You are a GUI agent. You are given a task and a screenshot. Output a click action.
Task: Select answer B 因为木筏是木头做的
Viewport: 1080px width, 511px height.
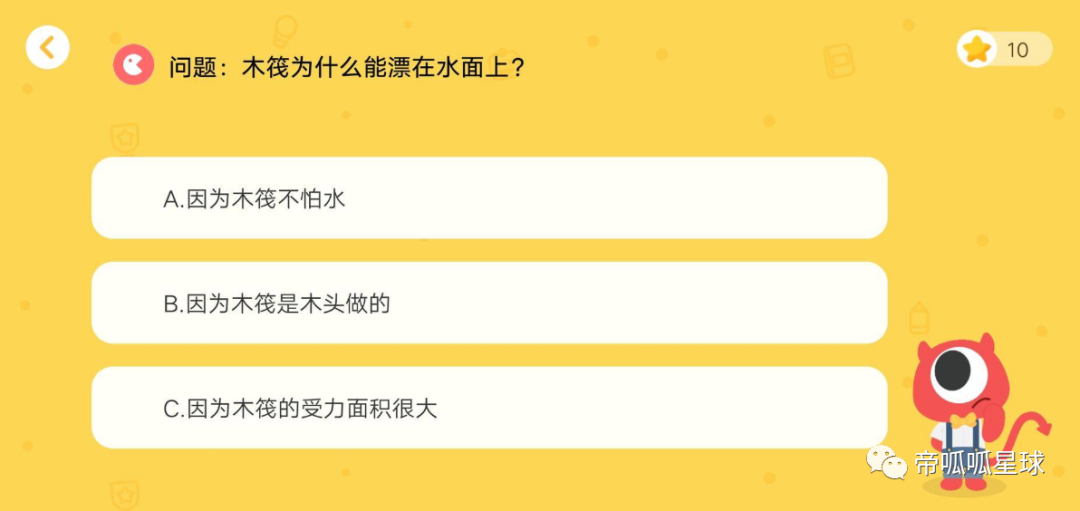click(x=489, y=303)
